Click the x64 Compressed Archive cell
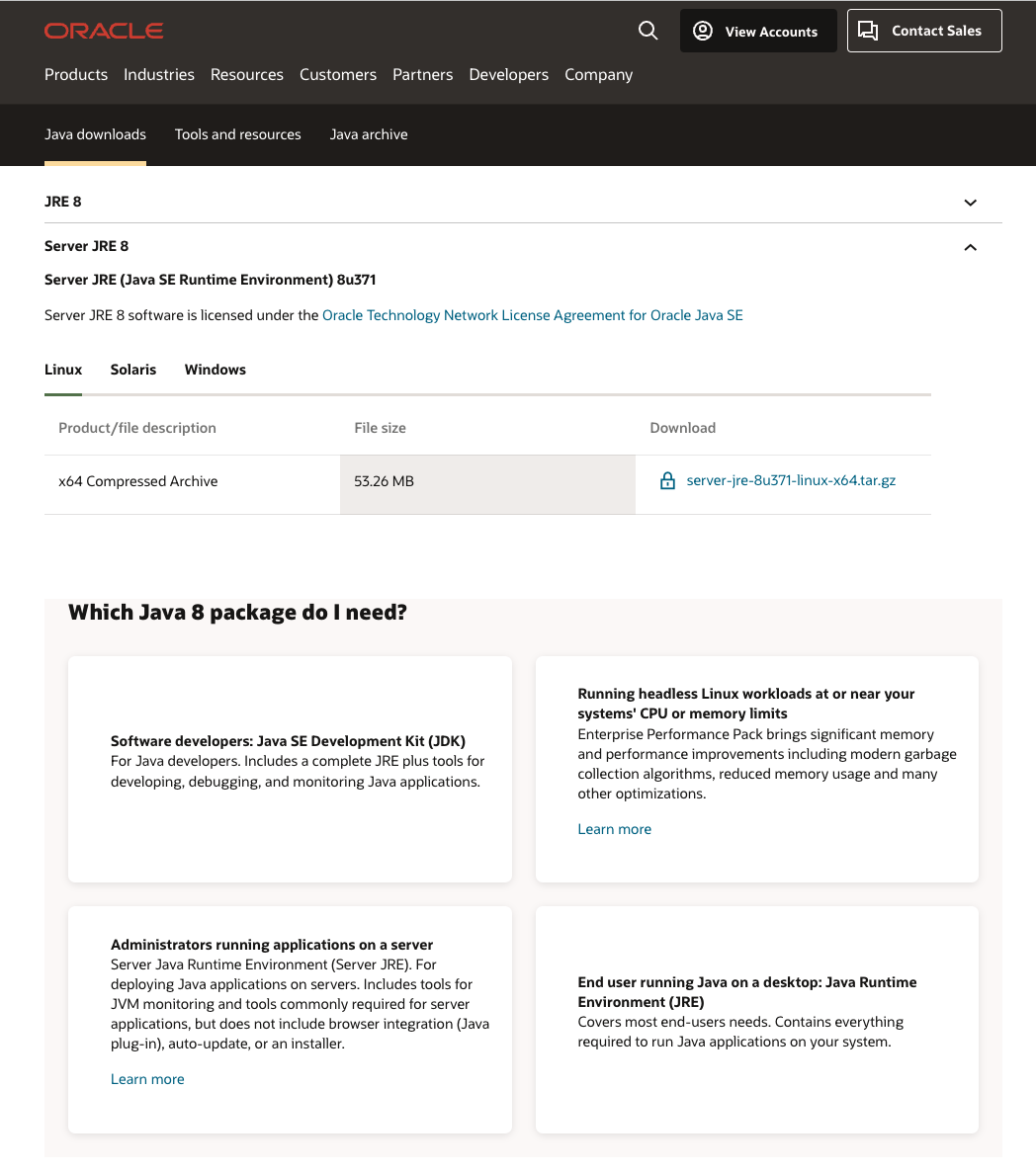The height and width of the screenshot is (1173, 1036). point(193,484)
